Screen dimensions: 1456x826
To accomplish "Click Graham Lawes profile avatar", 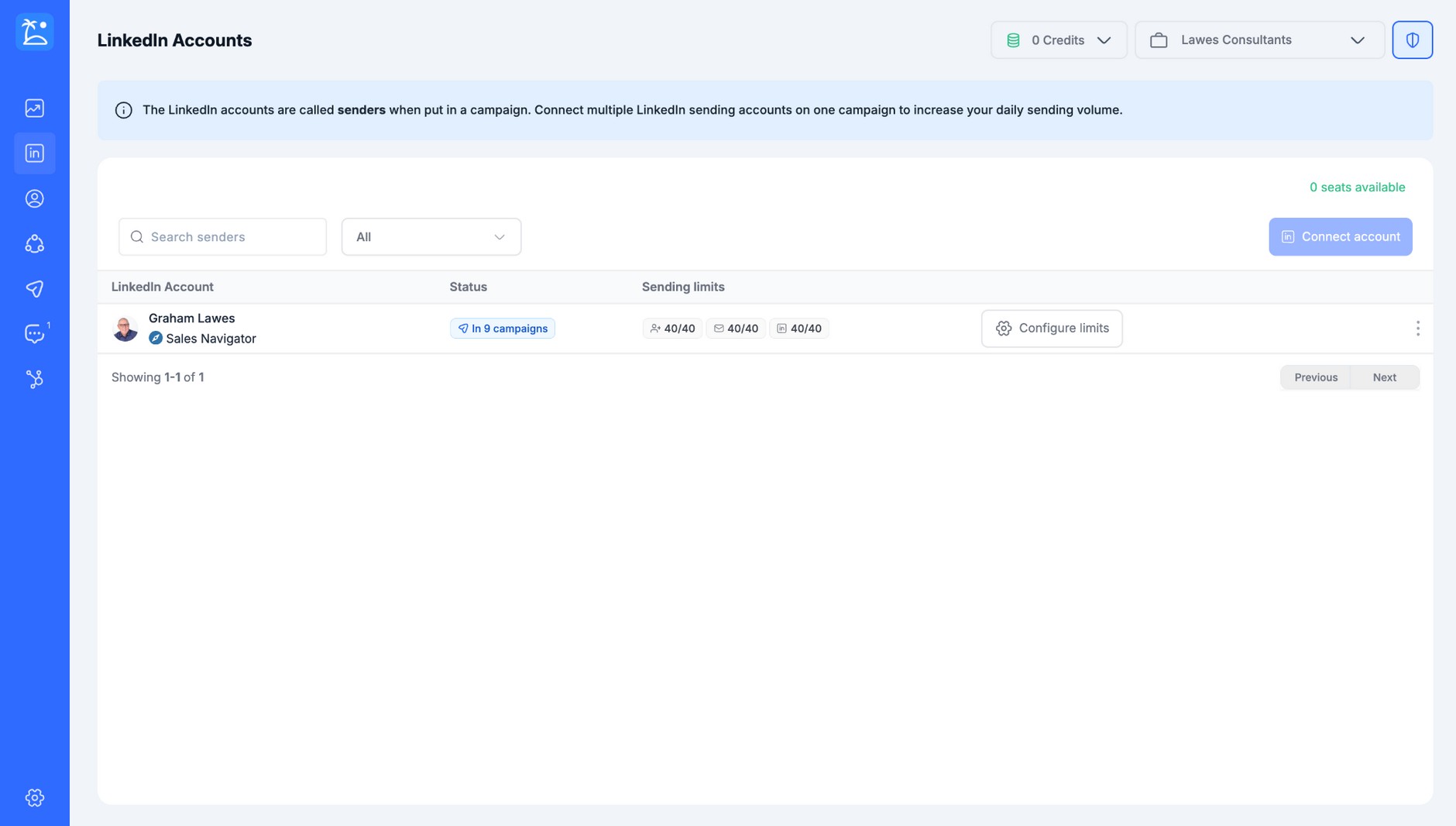I will (x=125, y=329).
